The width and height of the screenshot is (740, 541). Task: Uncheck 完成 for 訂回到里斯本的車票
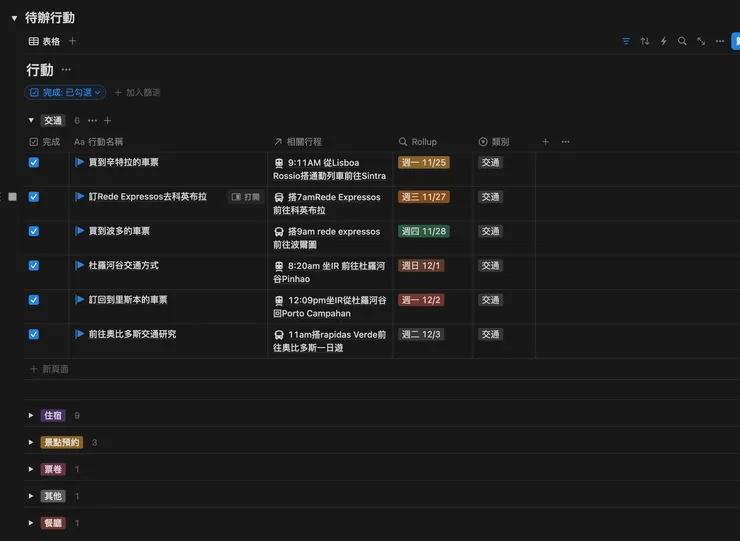(34, 300)
